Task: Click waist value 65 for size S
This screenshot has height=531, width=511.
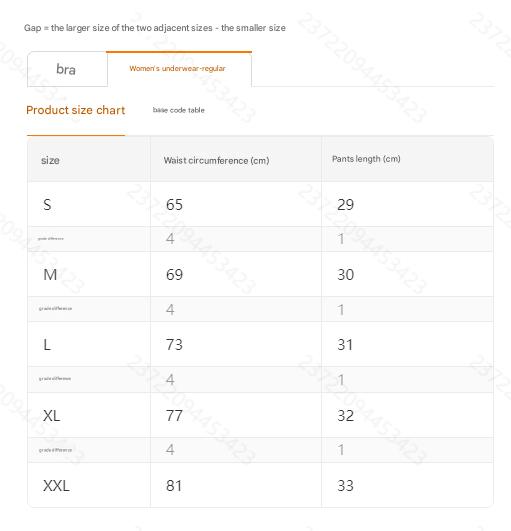Action: [x=174, y=205]
